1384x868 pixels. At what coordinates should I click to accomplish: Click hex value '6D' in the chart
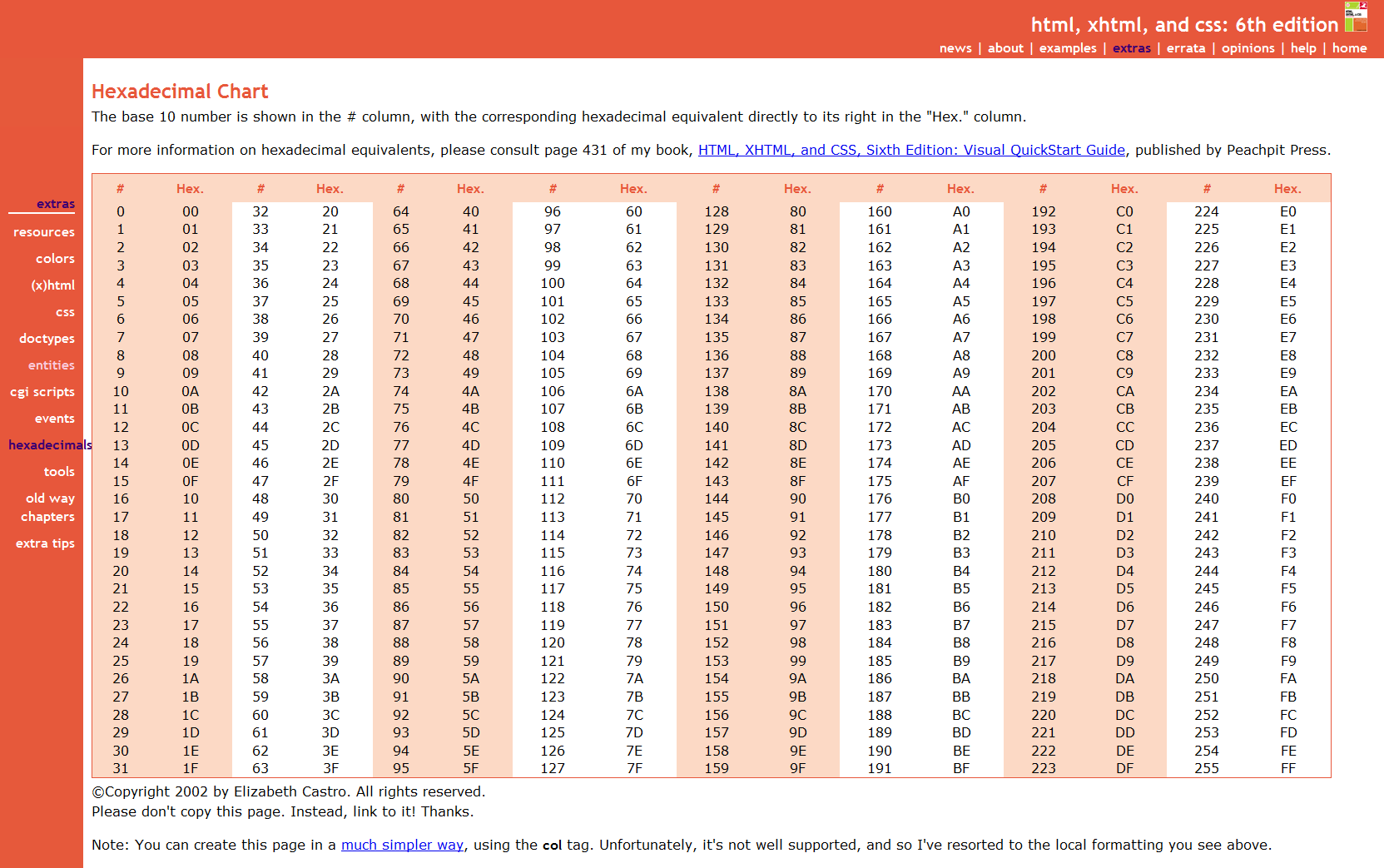(x=634, y=445)
